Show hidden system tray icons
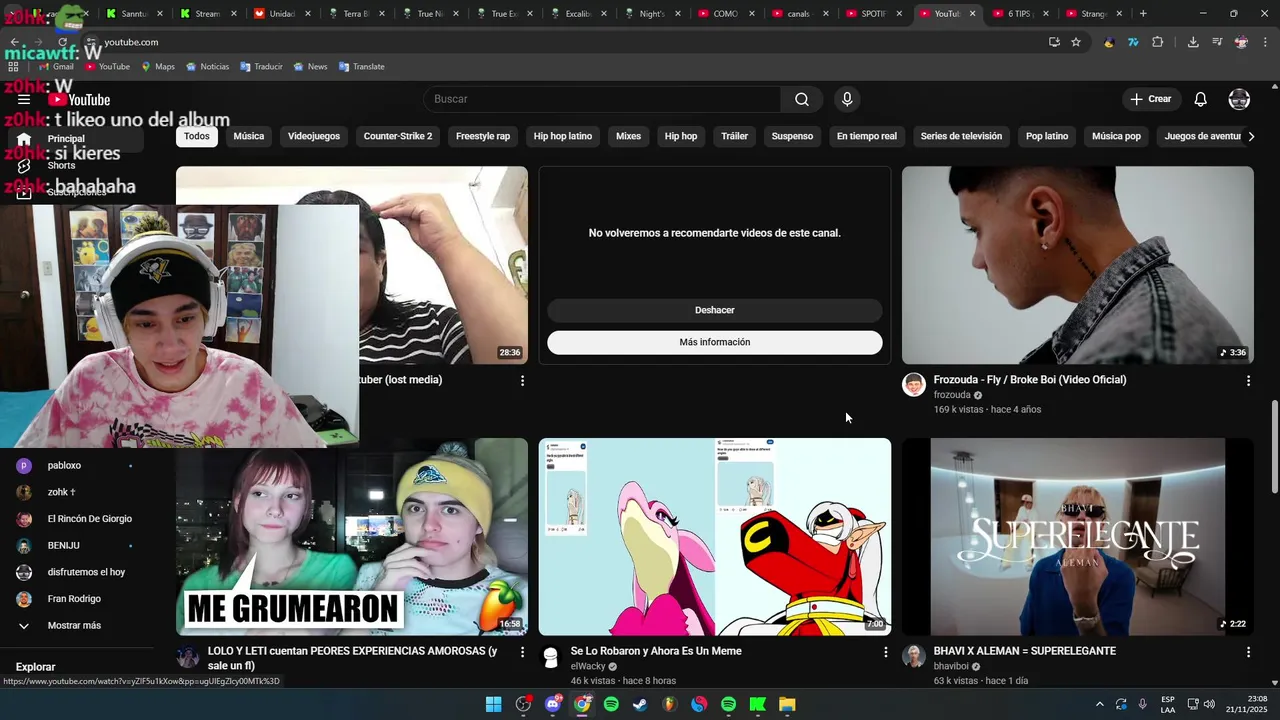Image resolution: width=1280 pixels, height=720 pixels. click(x=1099, y=704)
